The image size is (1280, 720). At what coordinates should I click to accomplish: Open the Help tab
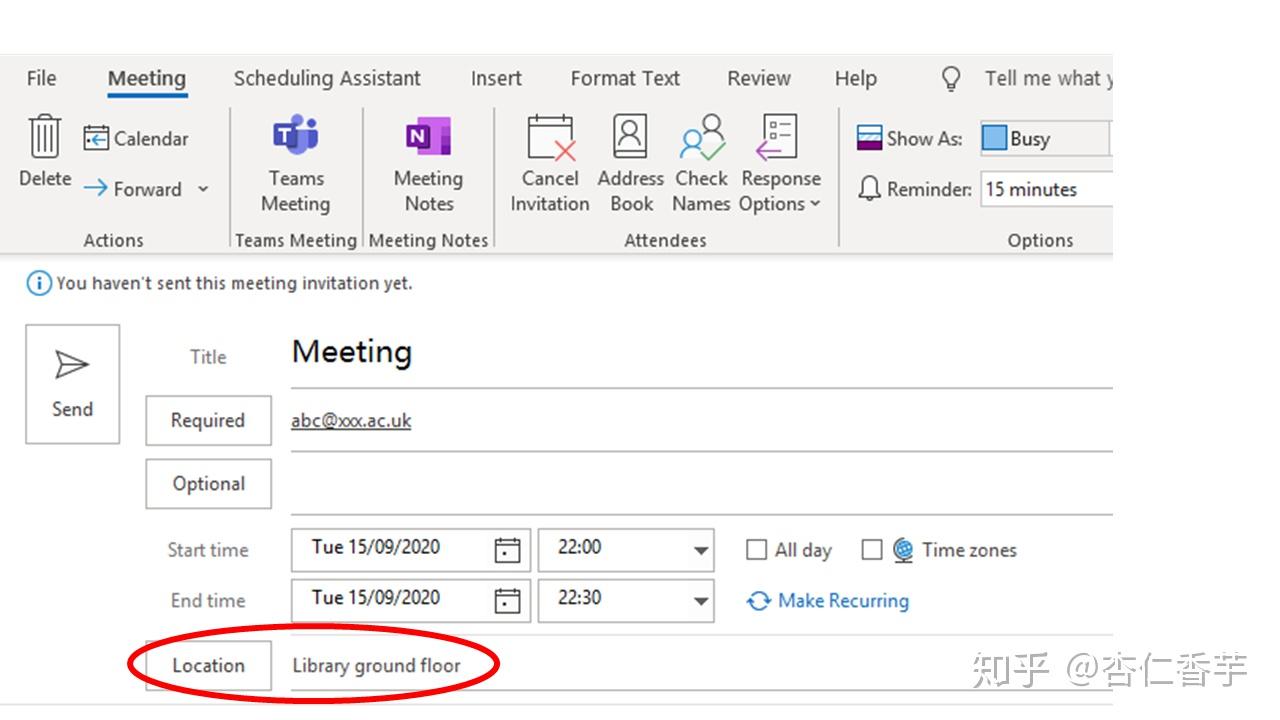[856, 78]
